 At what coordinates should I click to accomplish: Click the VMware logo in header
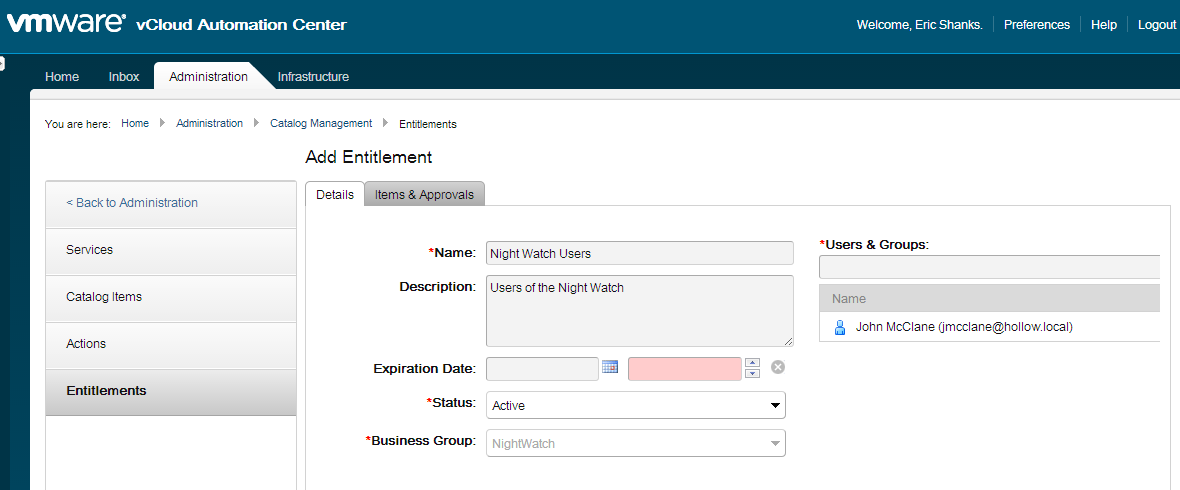pyautogui.click(x=66, y=24)
